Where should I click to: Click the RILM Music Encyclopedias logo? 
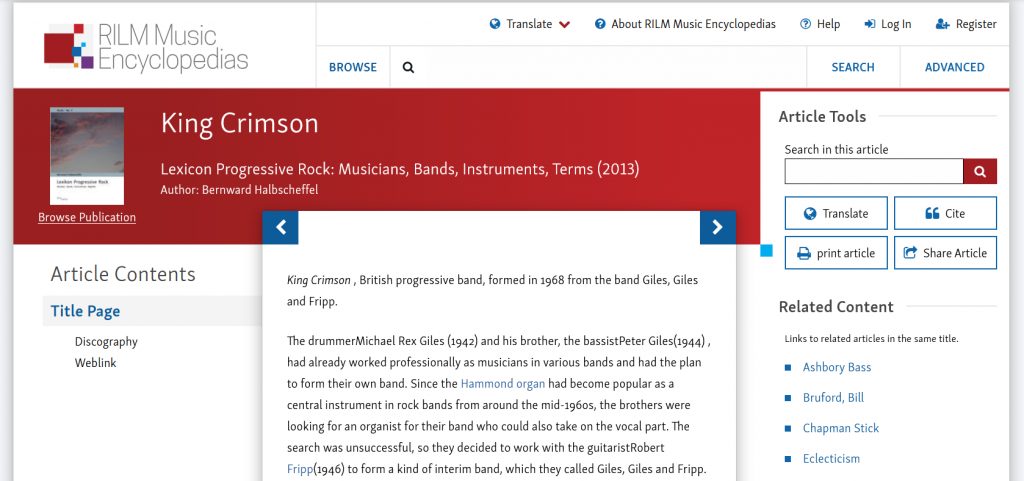coord(146,47)
